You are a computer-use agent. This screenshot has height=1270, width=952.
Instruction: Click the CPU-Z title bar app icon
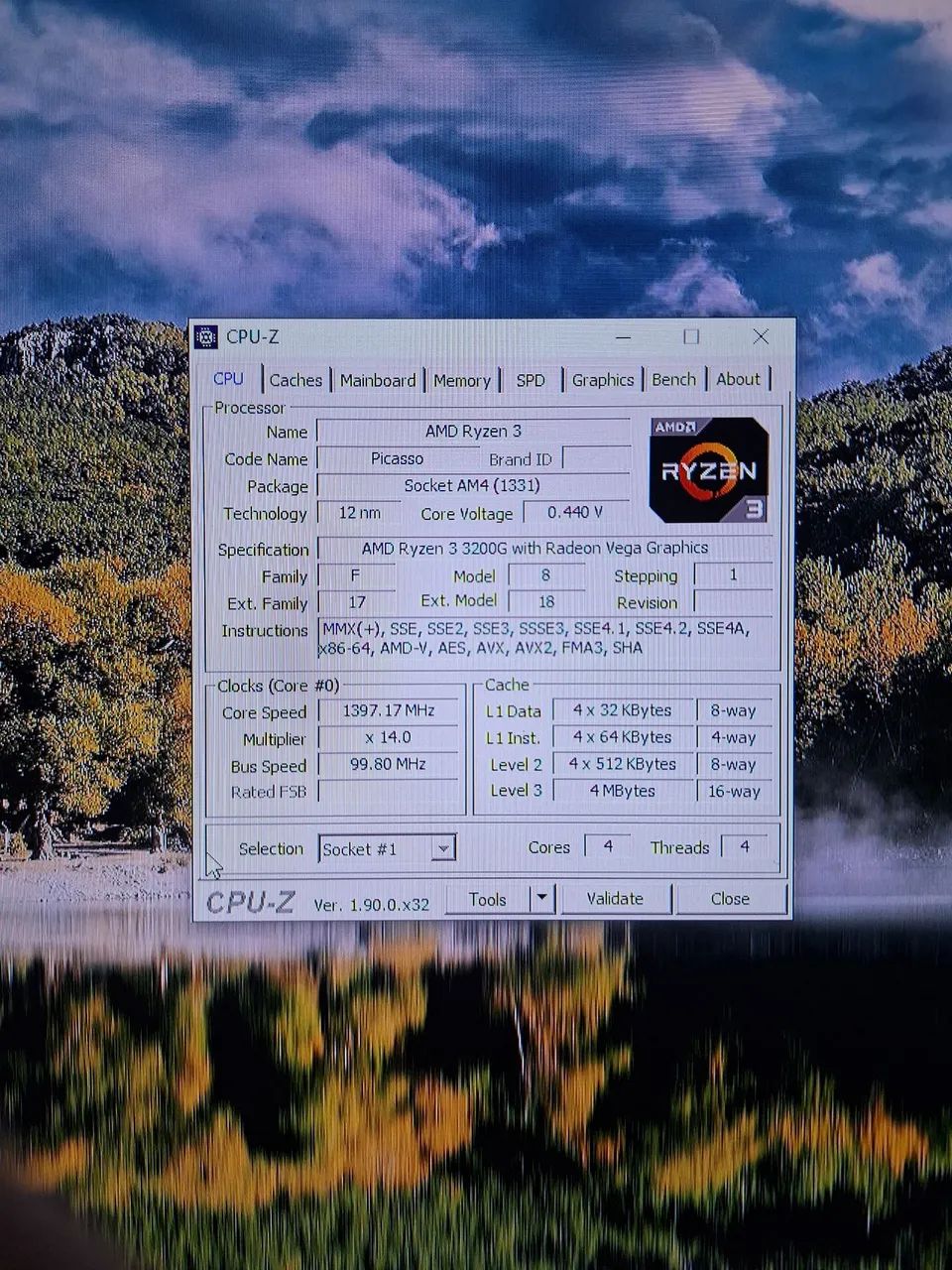205,337
